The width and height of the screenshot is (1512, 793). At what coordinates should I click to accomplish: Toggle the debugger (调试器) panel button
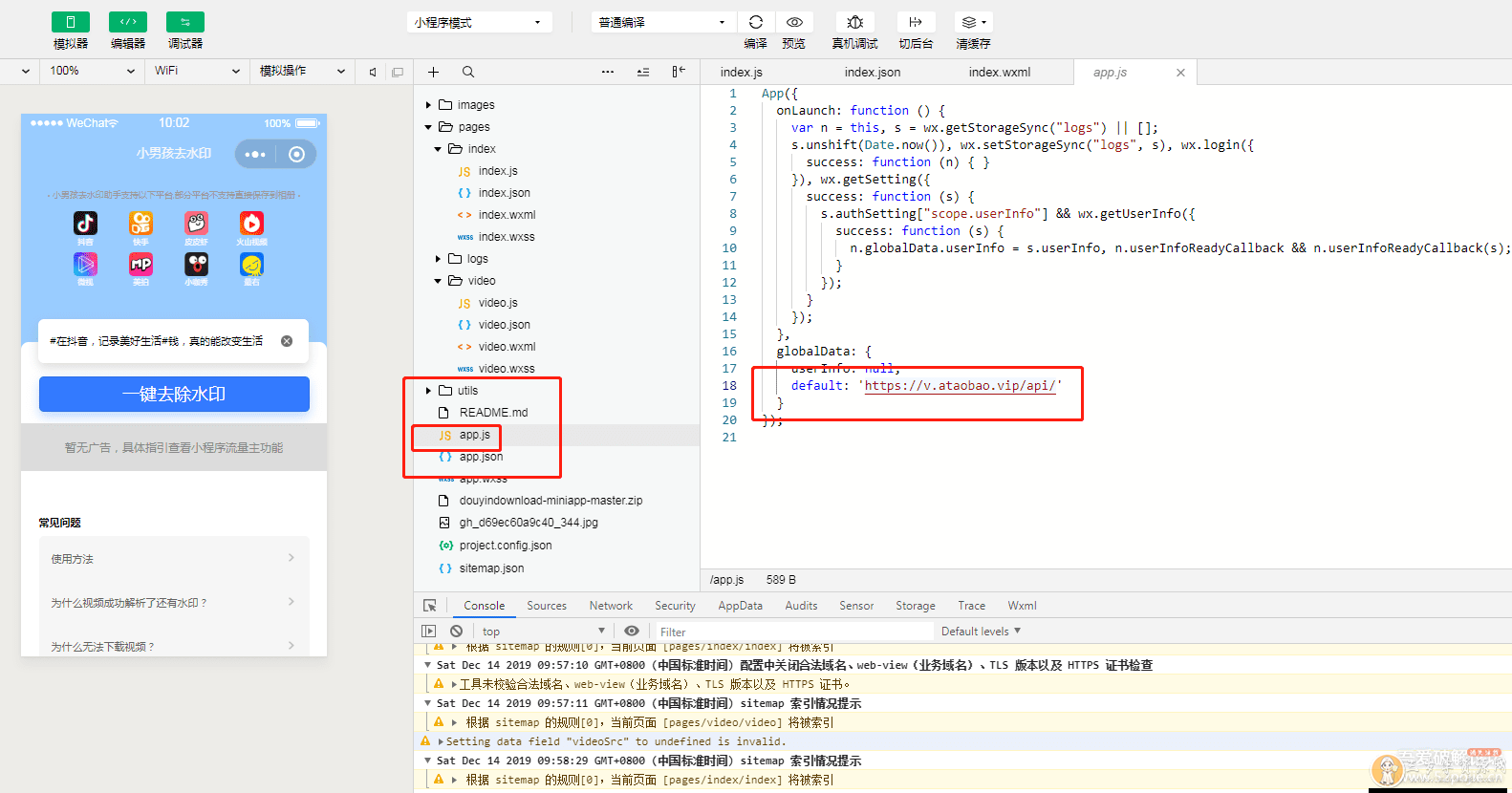184,22
